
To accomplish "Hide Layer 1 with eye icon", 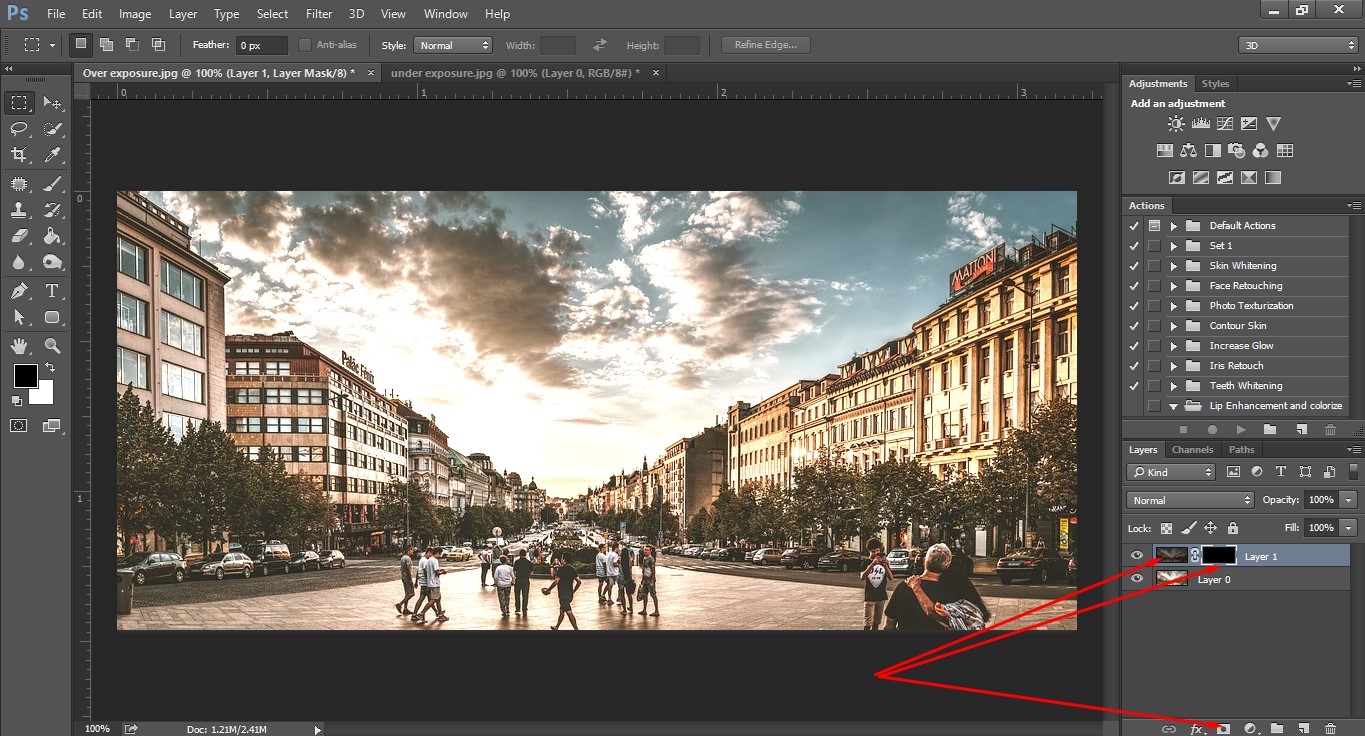I will 1136,556.
